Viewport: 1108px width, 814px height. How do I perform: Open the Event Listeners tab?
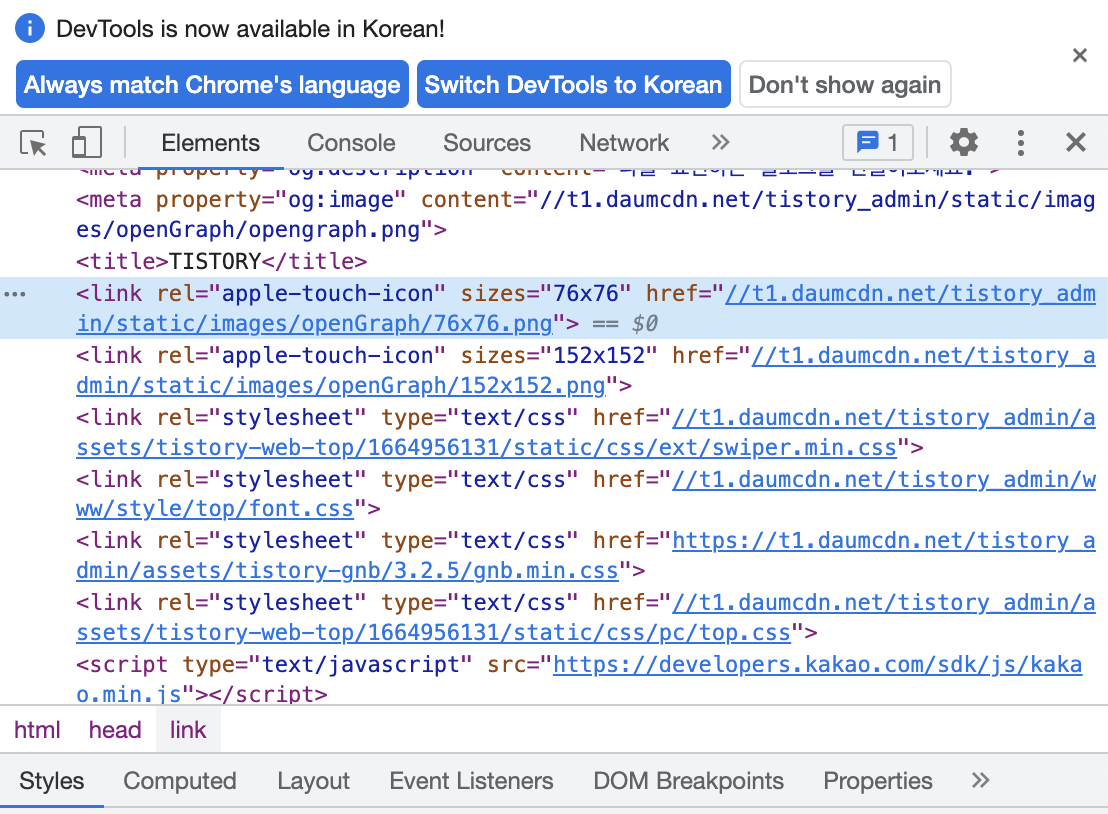[x=471, y=781]
